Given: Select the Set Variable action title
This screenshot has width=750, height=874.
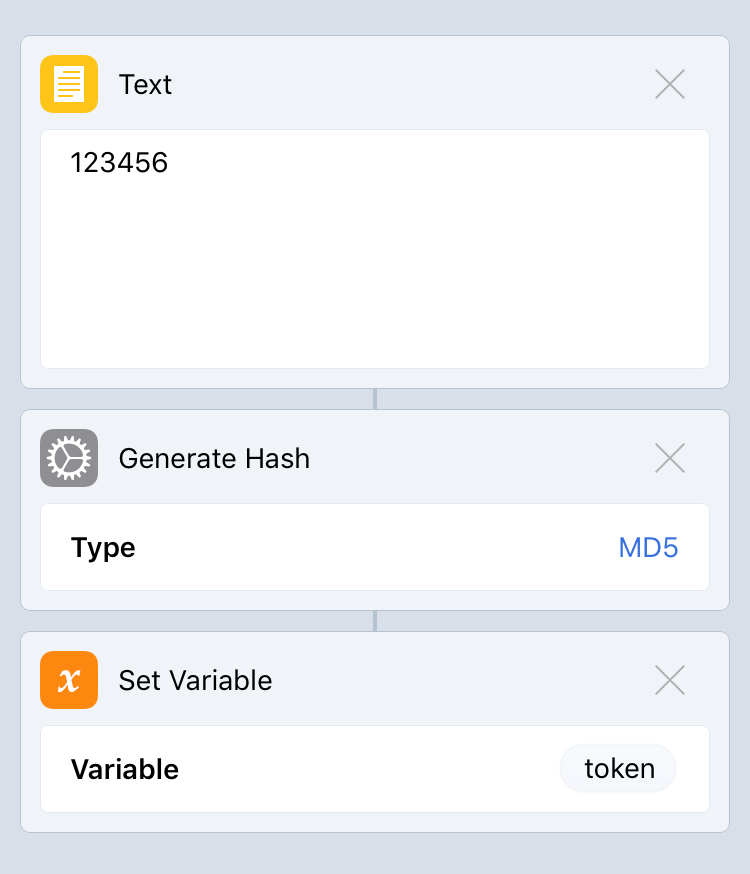Looking at the screenshot, I should [x=195, y=681].
